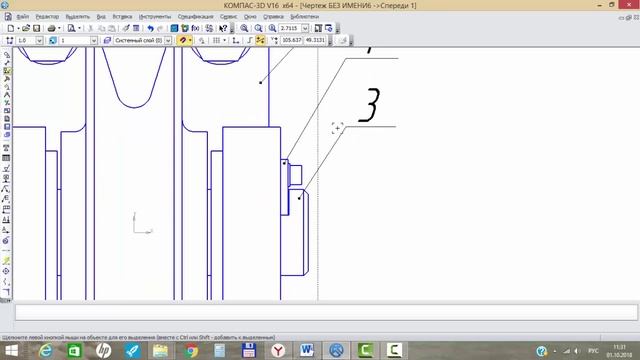This screenshot has width=640, height=360.
Task: Open the Вставка menu
Action: coord(122,17)
